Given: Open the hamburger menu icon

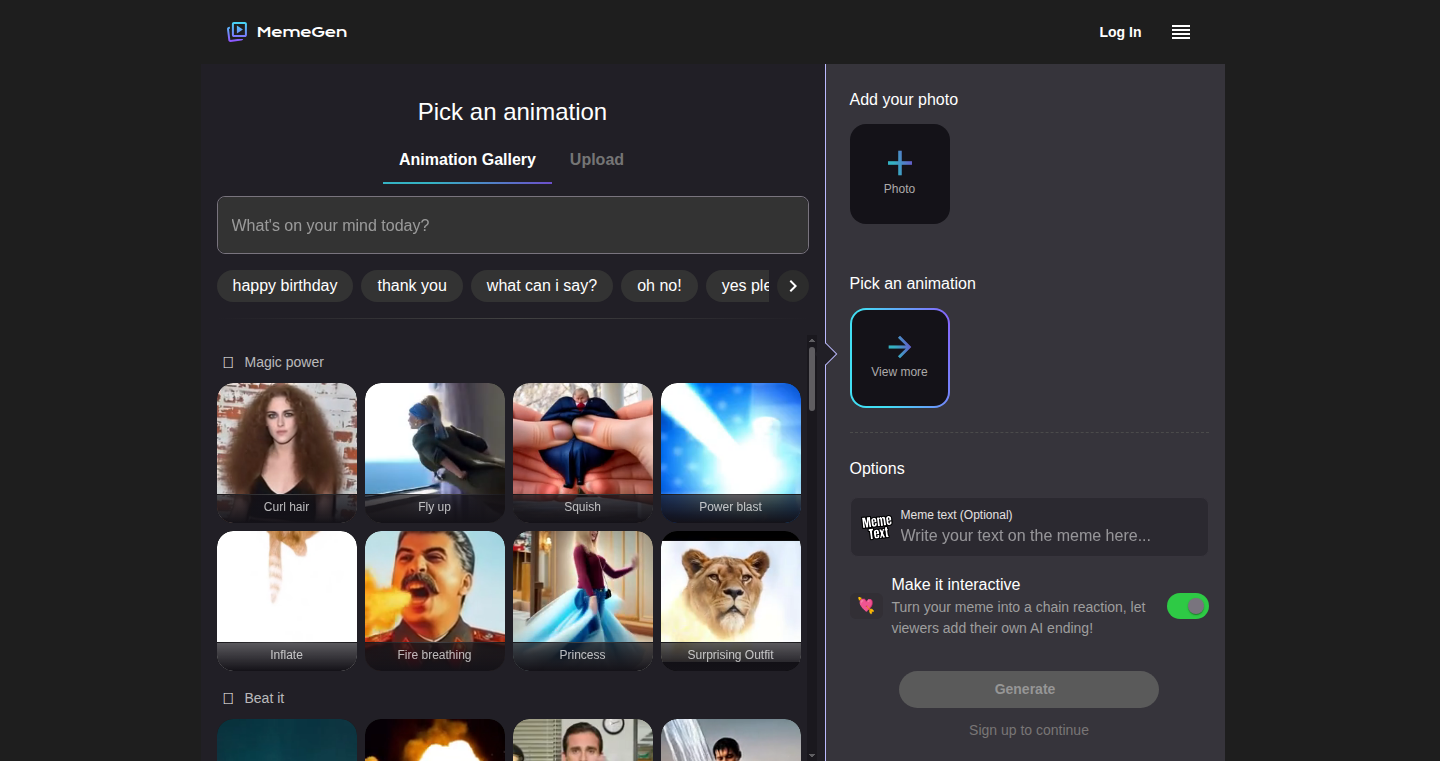Looking at the screenshot, I should coord(1181,32).
